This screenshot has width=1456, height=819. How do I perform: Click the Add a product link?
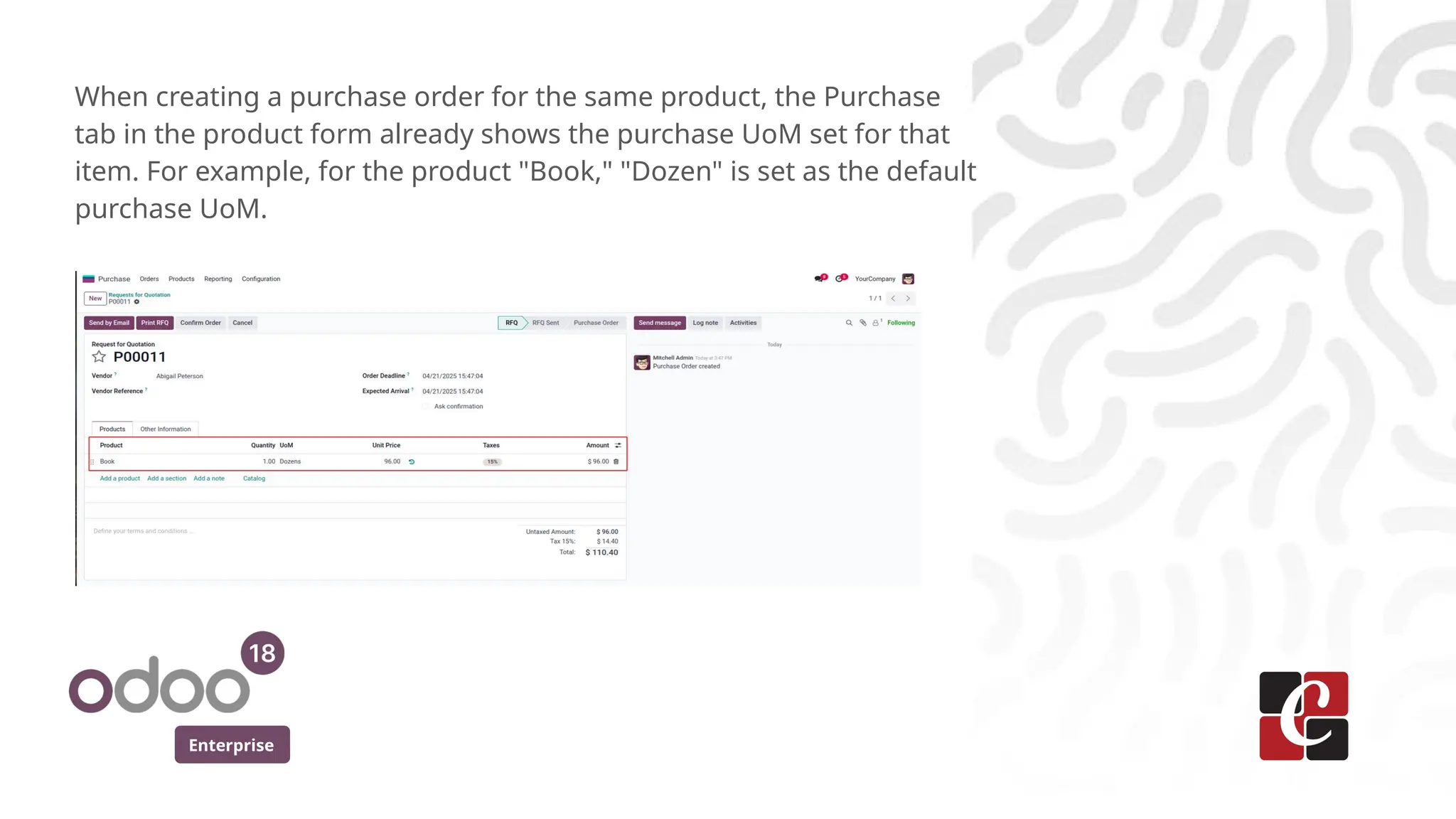(x=120, y=478)
